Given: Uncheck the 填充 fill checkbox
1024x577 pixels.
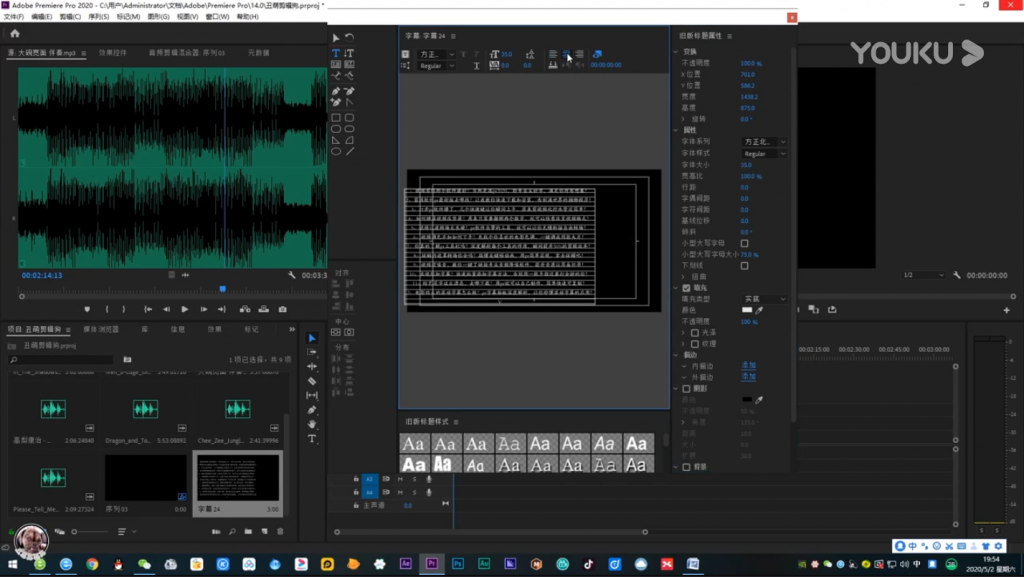Looking at the screenshot, I should tap(686, 288).
